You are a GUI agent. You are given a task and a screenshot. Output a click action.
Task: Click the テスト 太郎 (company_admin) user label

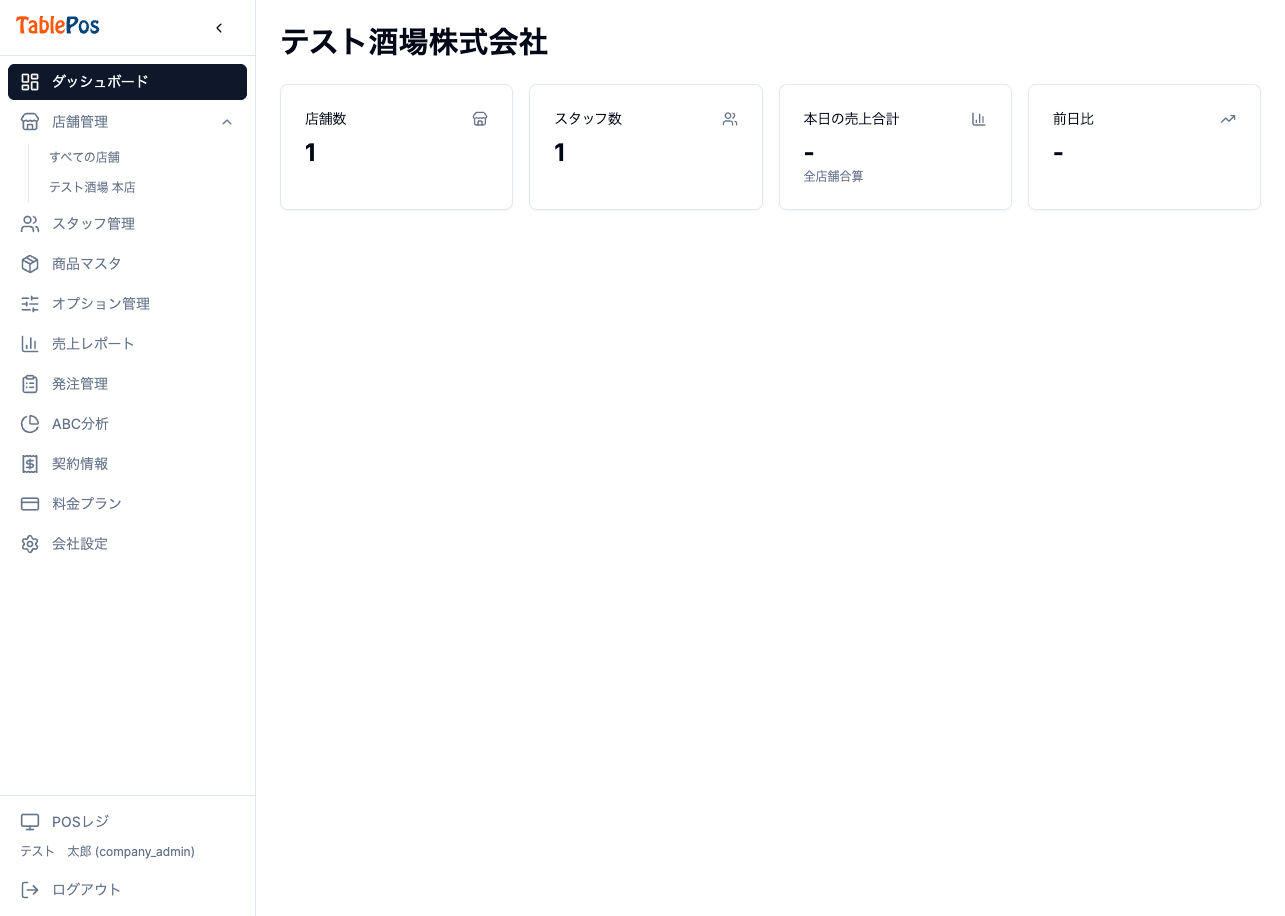pos(107,852)
